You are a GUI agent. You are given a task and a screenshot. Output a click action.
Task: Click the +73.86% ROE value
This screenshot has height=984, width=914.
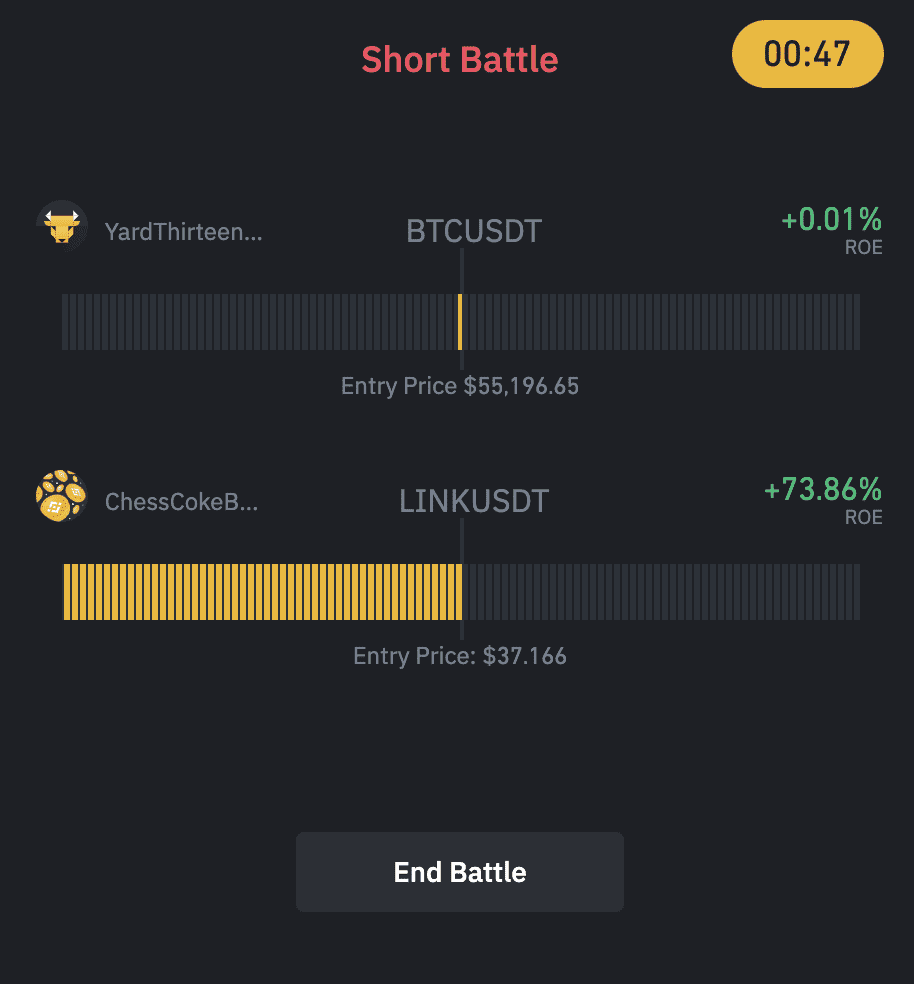pyautogui.click(x=822, y=489)
